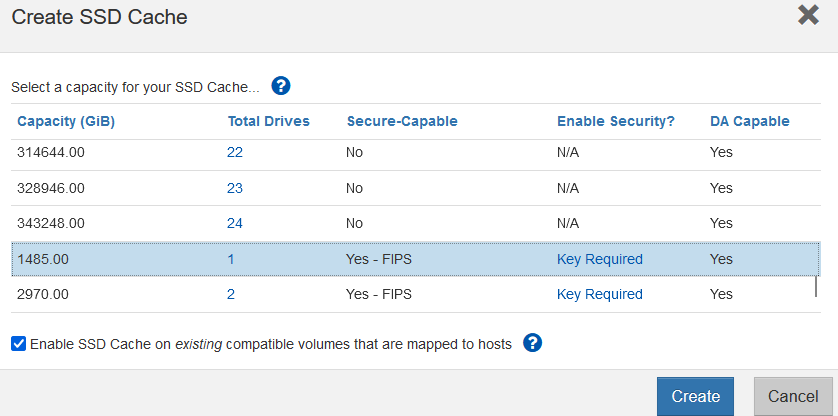Click the Create button
This screenshot has width=838, height=416.
tap(695, 396)
